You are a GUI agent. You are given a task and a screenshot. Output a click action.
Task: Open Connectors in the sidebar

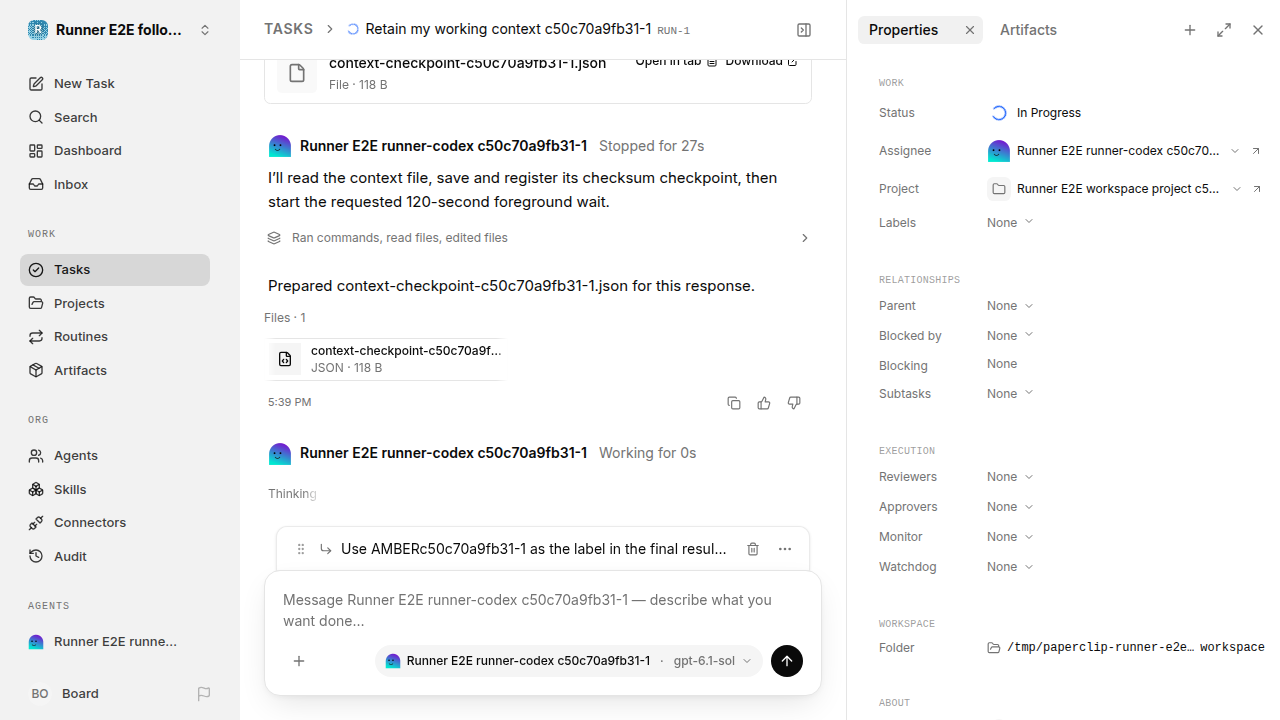[115, 523]
